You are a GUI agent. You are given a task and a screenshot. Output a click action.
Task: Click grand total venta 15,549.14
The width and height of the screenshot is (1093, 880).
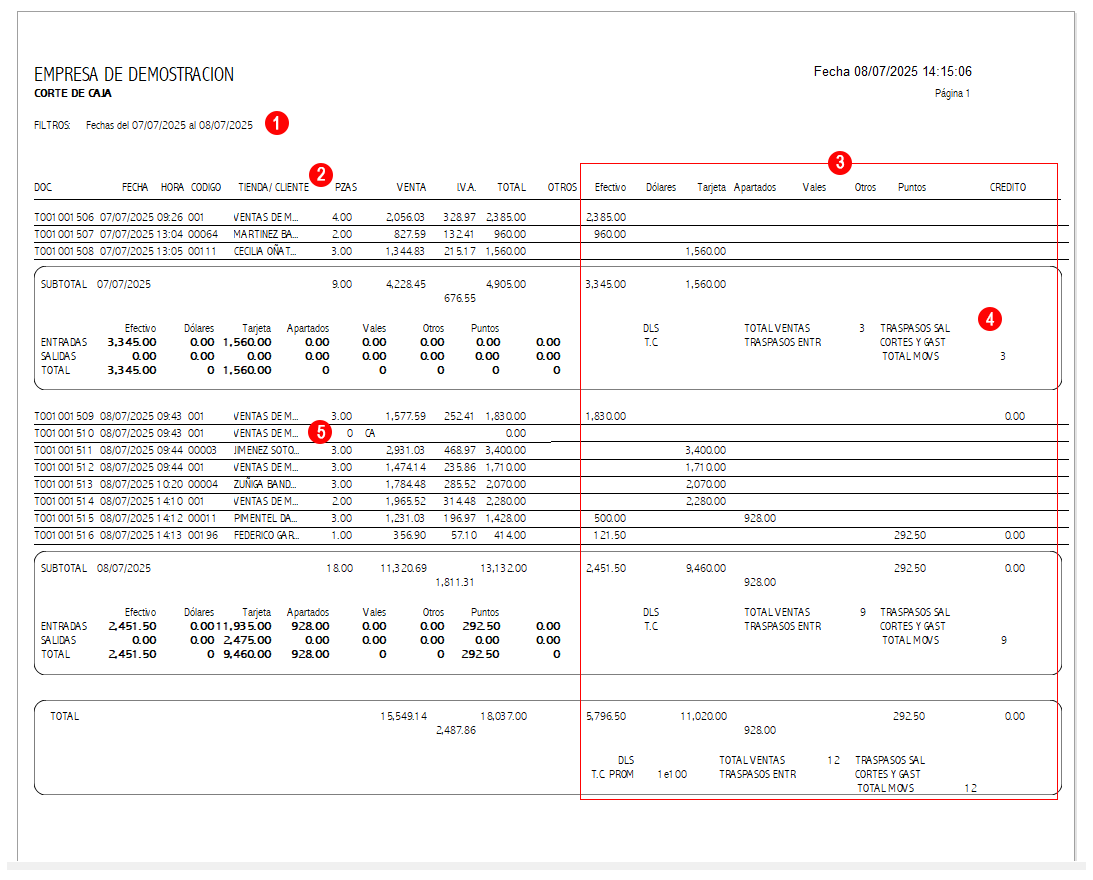(404, 716)
